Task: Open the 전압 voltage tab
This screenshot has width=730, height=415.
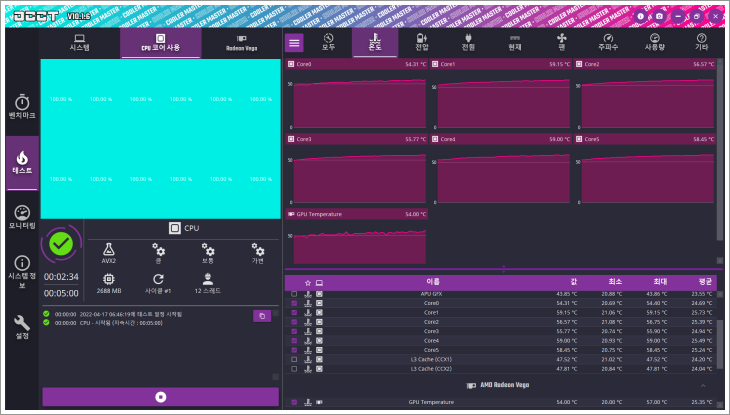Action: click(421, 42)
